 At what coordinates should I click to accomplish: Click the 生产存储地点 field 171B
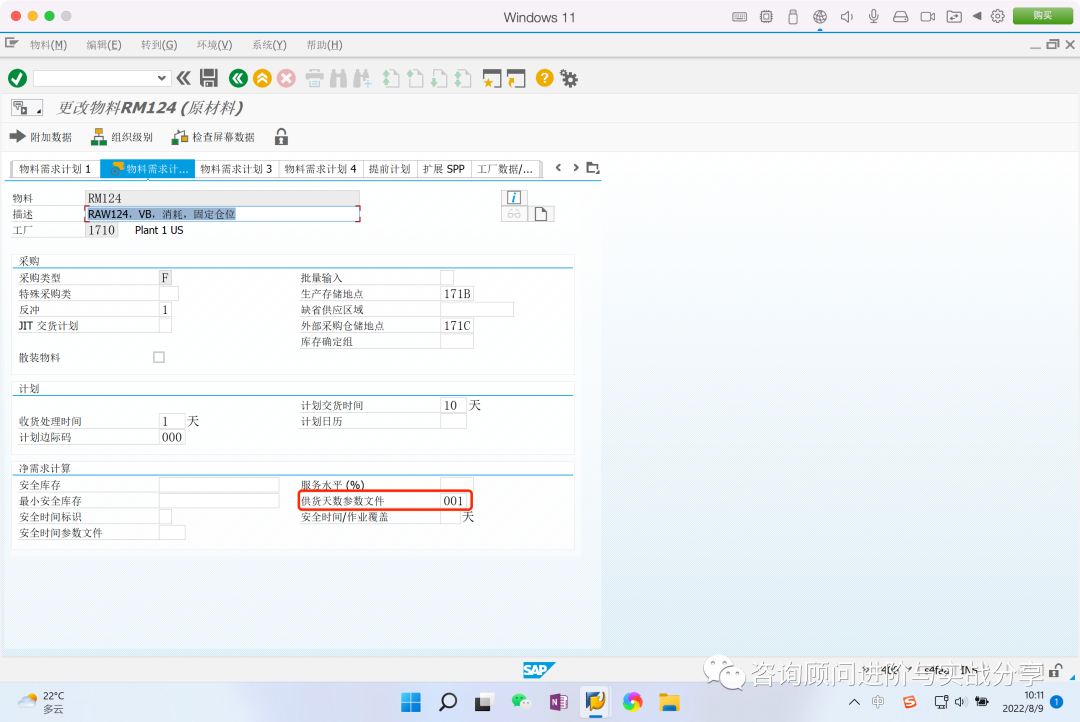click(x=457, y=293)
